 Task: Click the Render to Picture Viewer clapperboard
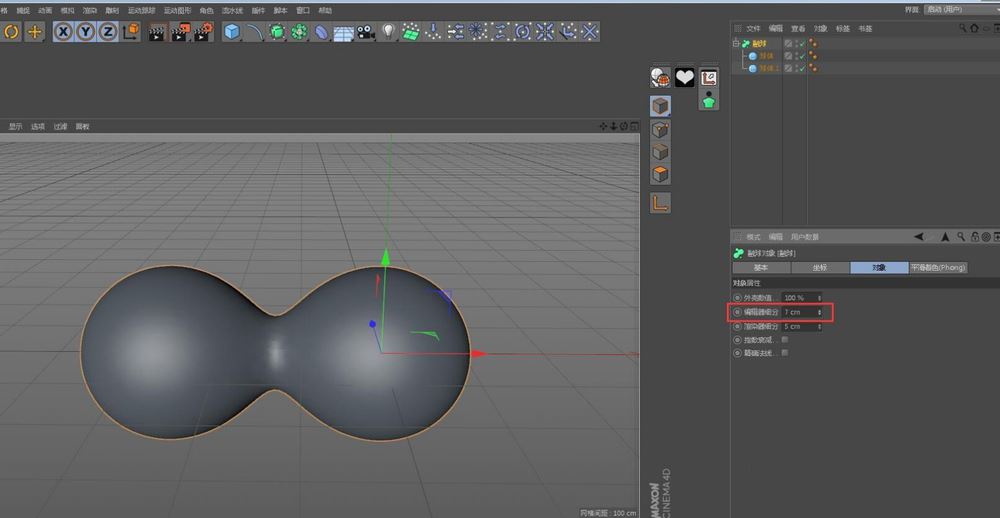(180, 32)
